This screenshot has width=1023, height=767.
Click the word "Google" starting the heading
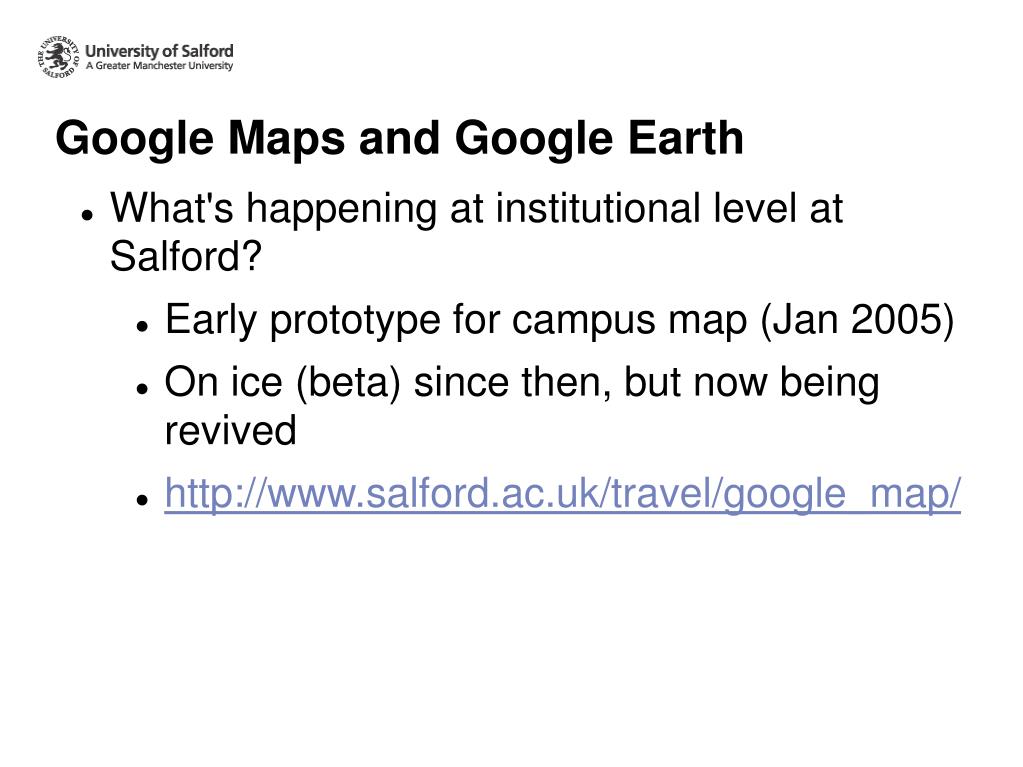click(134, 138)
